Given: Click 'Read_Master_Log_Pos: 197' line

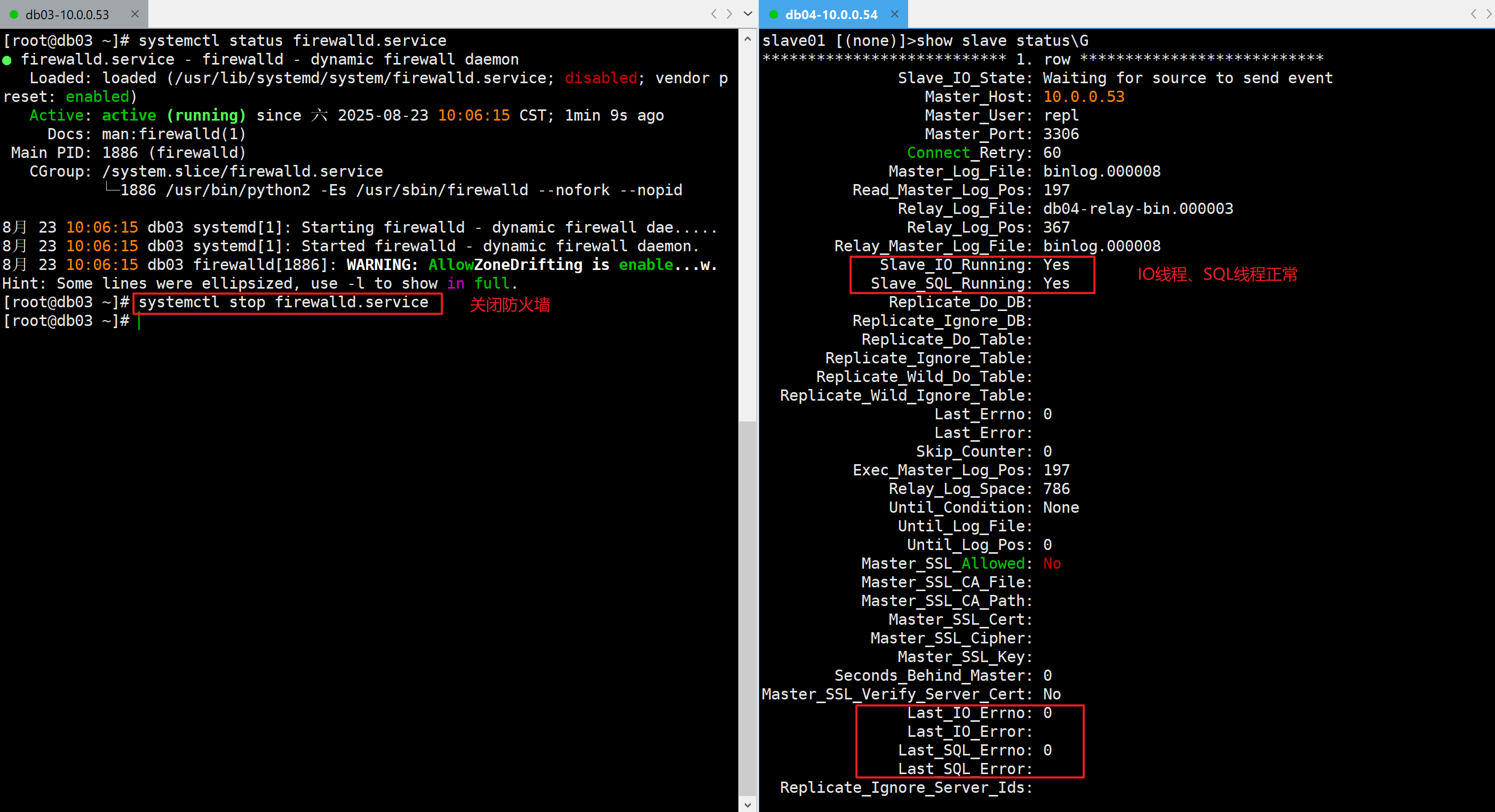Looking at the screenshot, I should coord(961,190).
